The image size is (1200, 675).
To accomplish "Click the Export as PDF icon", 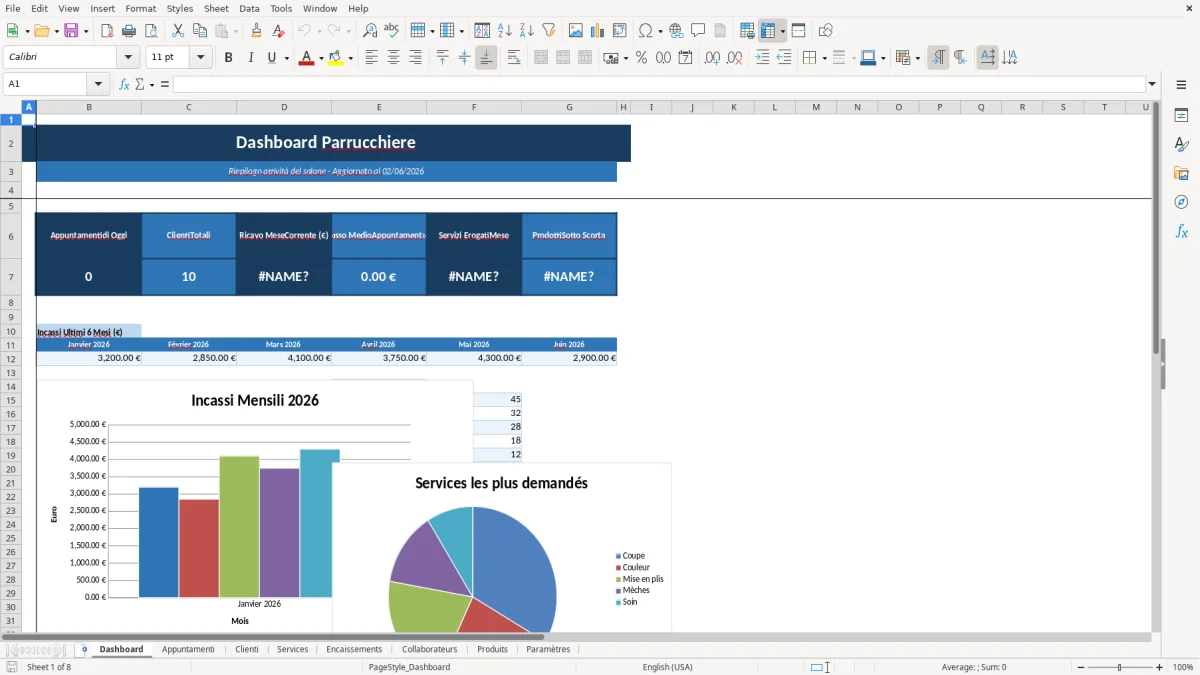I will pos(107,31).
